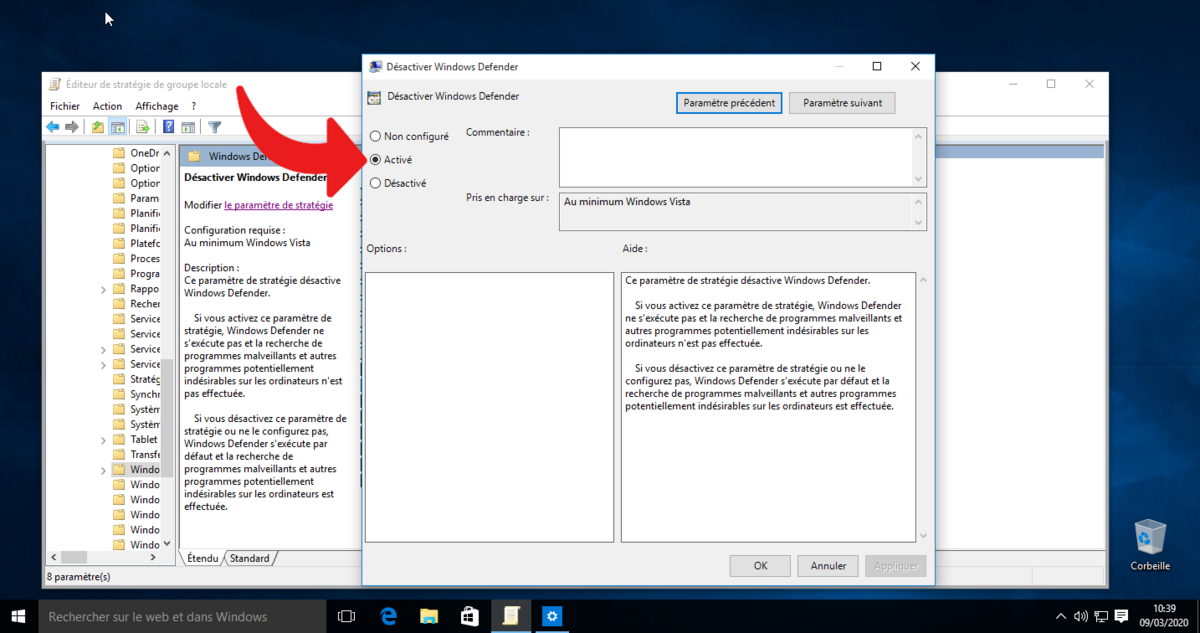Show hidden tray icons chevron

click(x=1061, y=616)
